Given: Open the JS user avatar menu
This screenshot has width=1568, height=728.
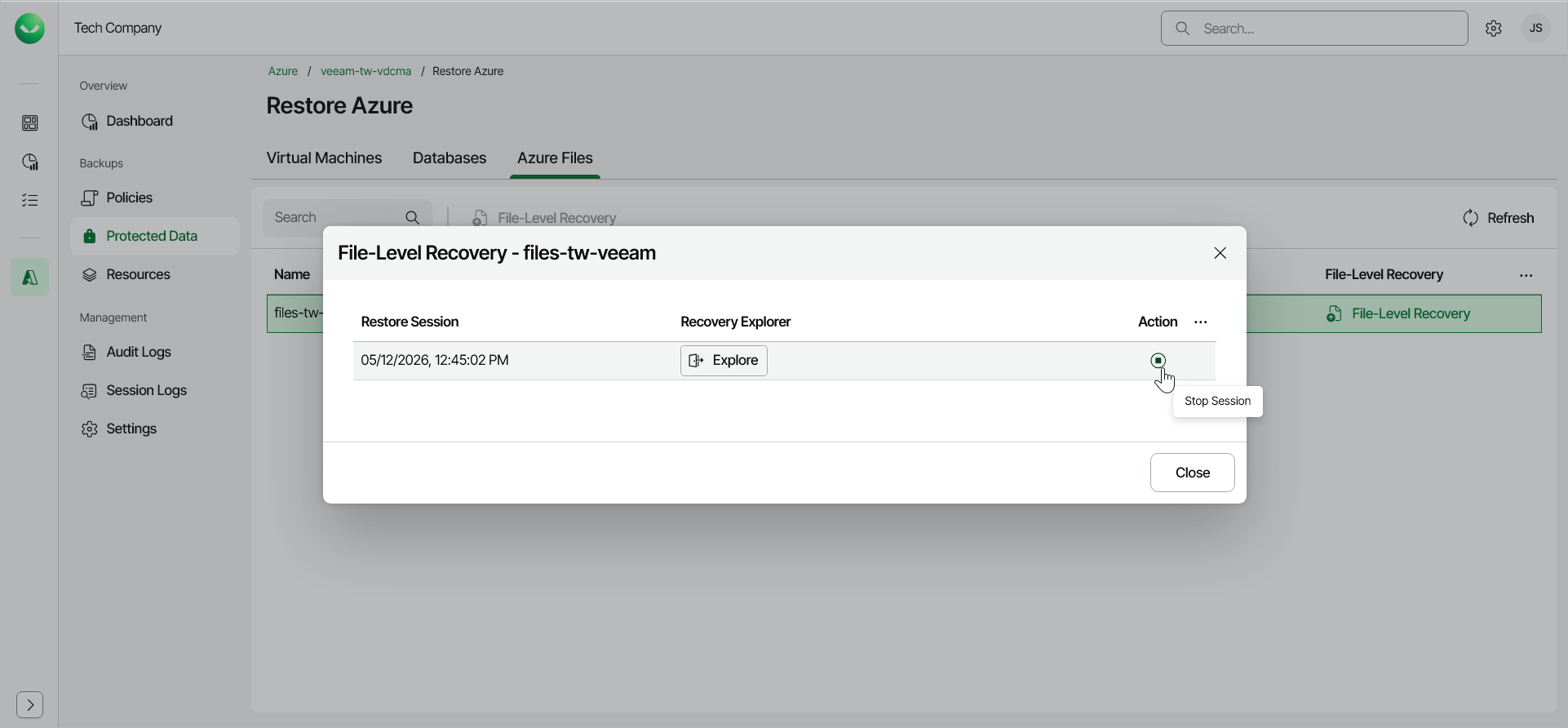Looking at the screenshot, I should (1535, 29).
